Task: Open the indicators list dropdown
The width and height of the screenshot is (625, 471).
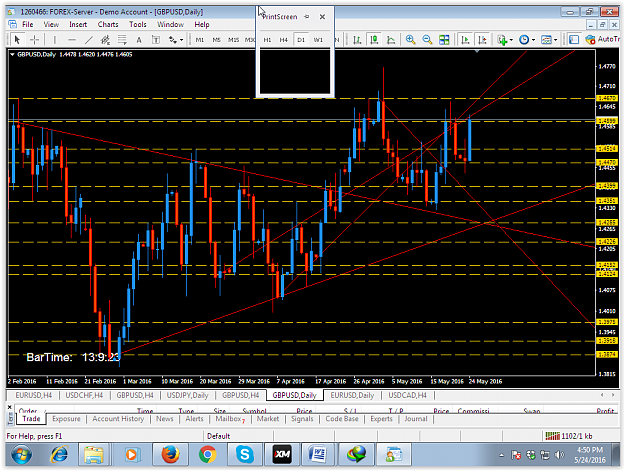Action: coord(505,39)
